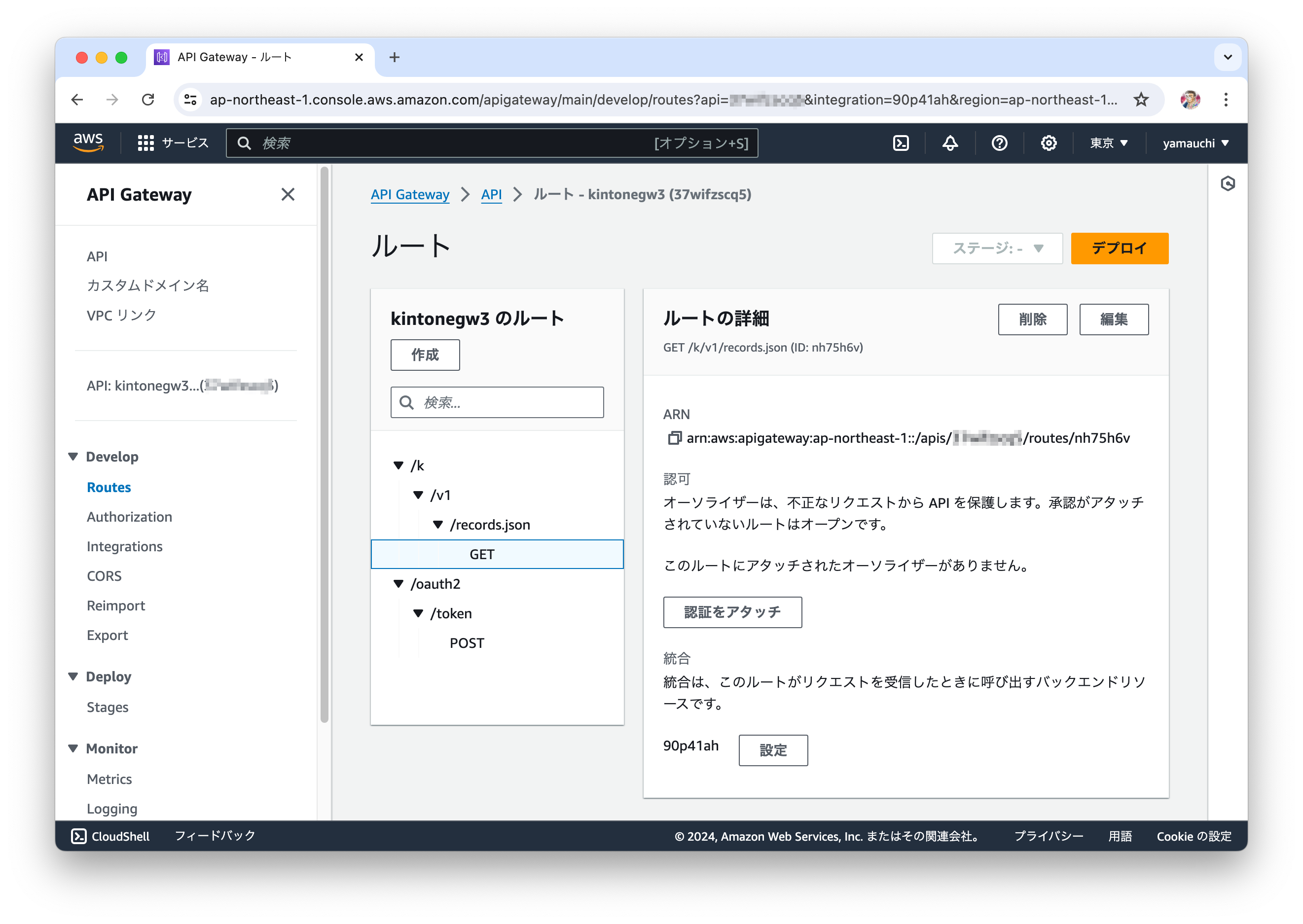Collapse the Deploy sidebar section

click(x=73, y=676)
